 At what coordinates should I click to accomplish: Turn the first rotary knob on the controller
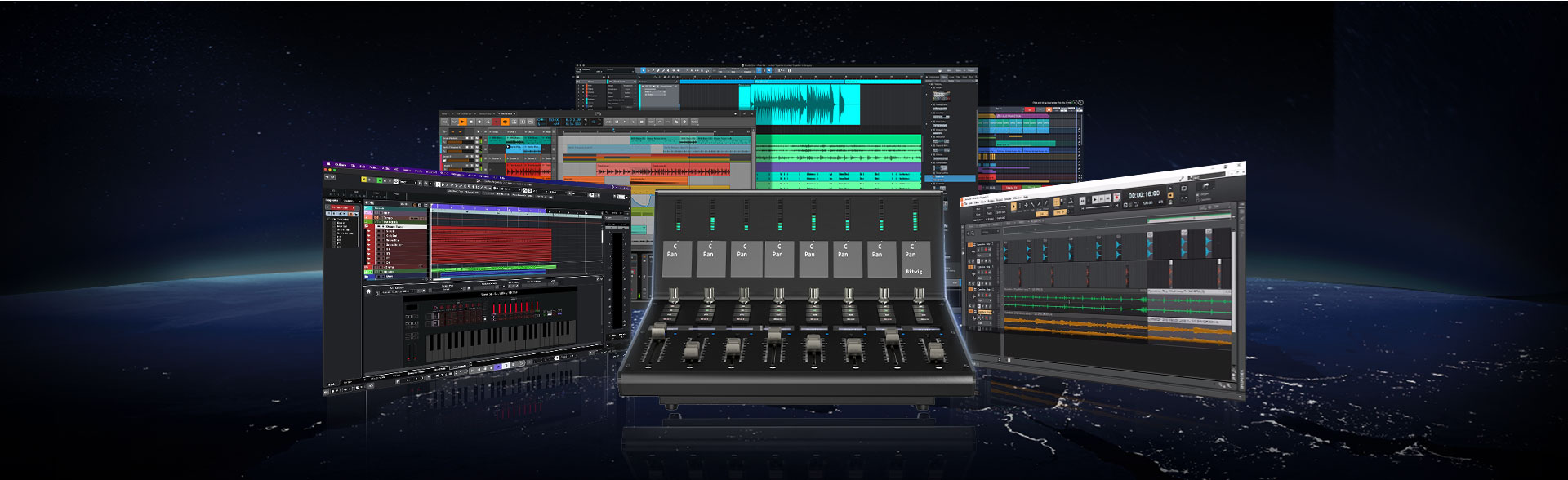(x=675, y=296)
